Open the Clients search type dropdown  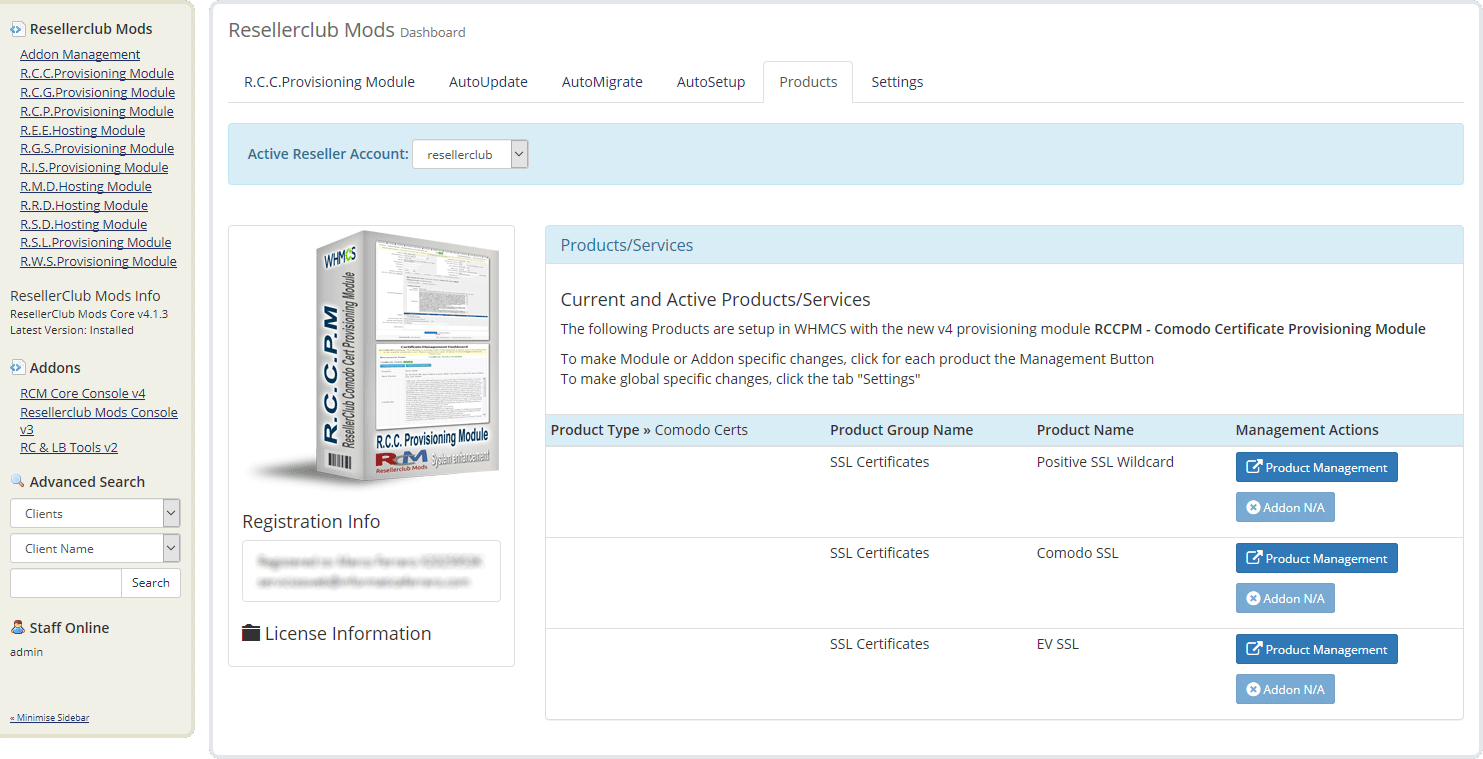(95, 513)
